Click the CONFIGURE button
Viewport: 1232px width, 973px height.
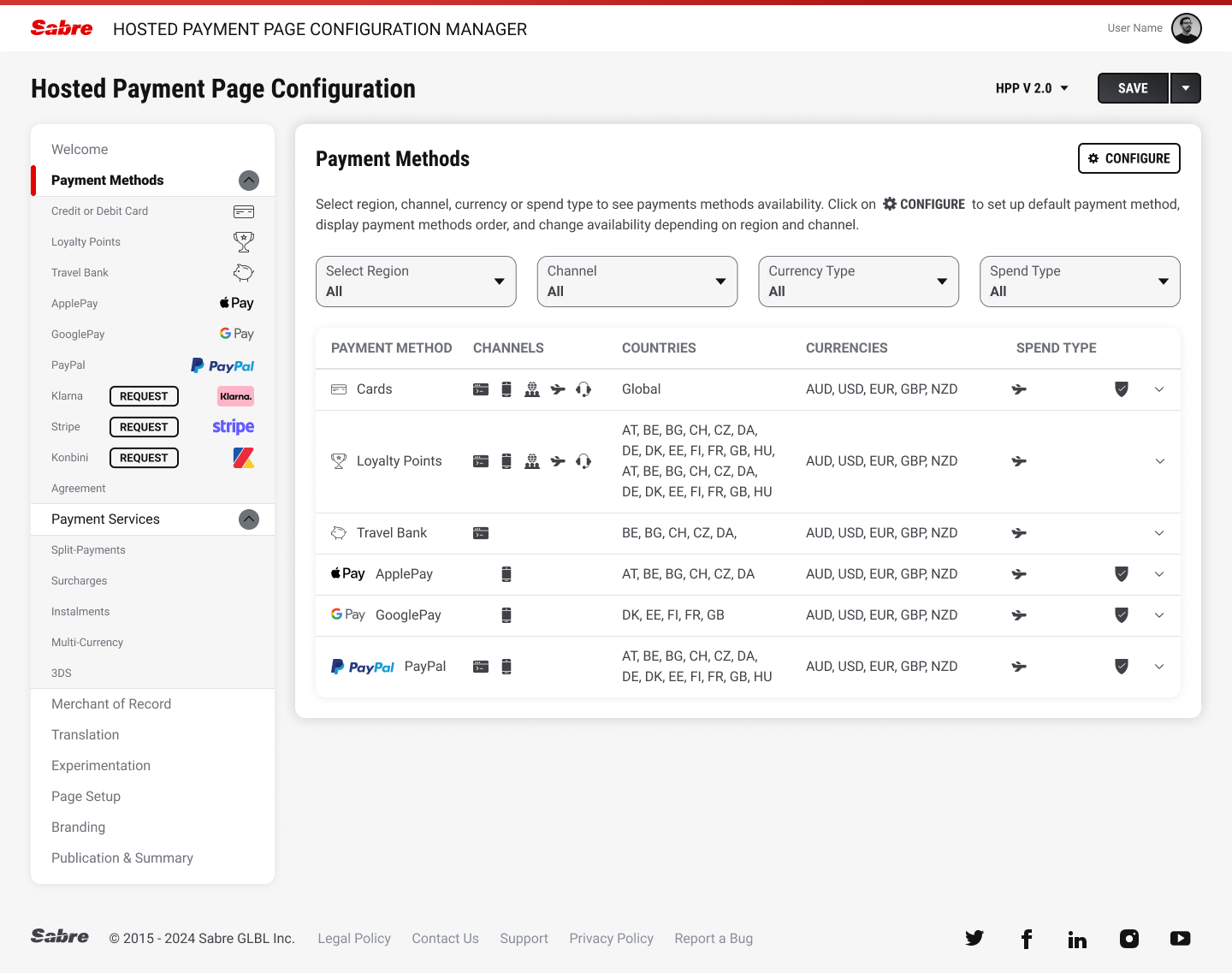1129,158
